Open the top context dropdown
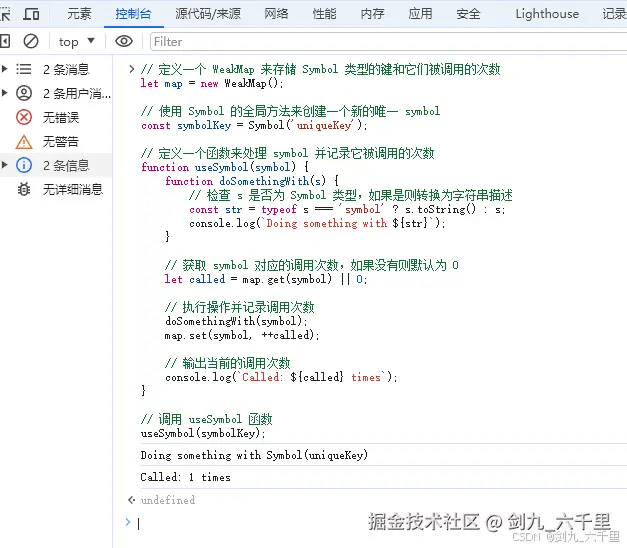 pos(77,42)
